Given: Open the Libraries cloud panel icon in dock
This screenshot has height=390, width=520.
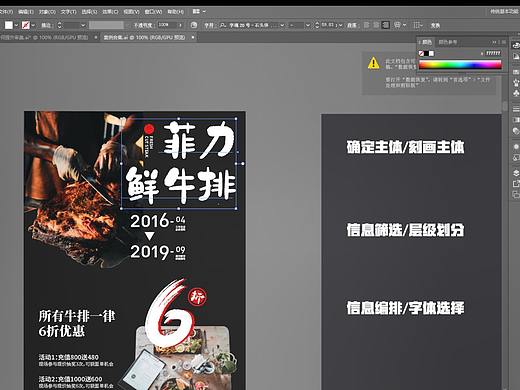Looking at the screenshot, I should tap(516, 46).
